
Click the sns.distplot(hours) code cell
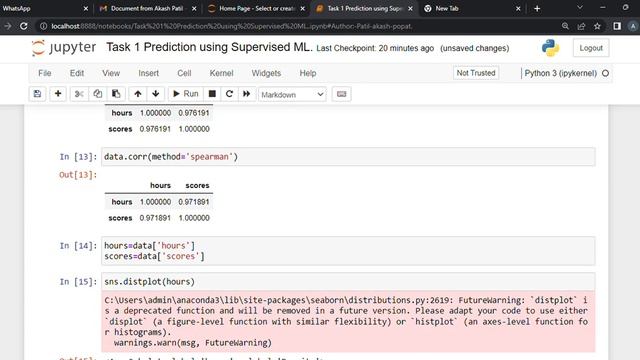coord(348,282)
